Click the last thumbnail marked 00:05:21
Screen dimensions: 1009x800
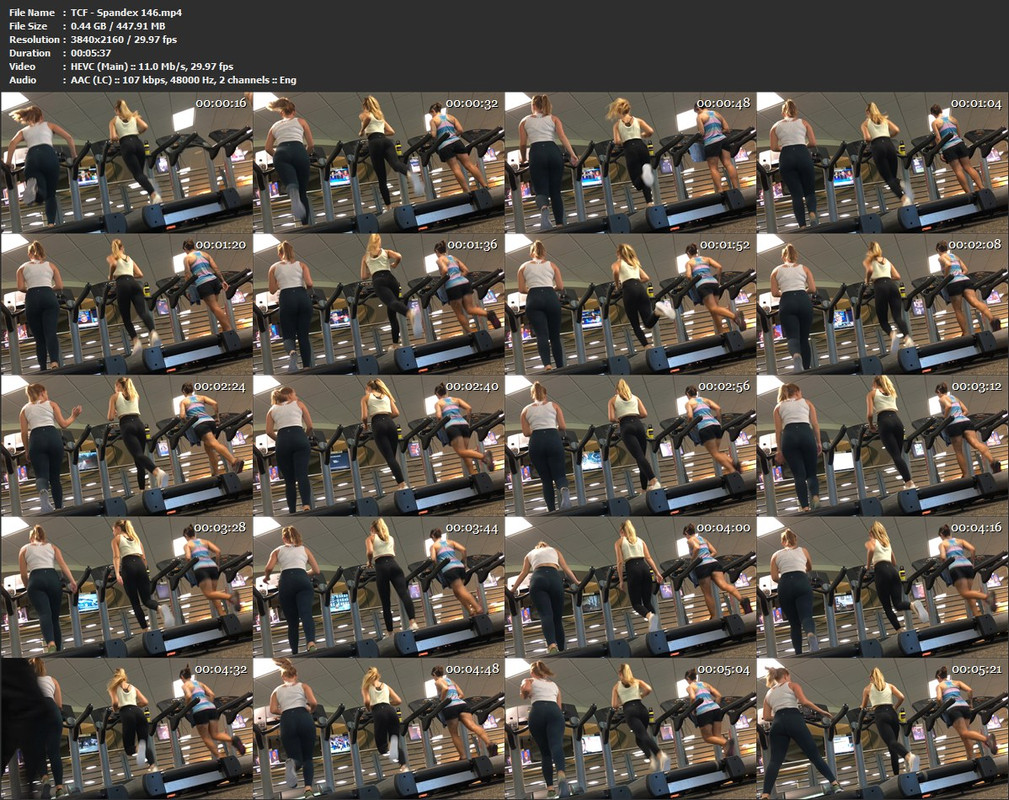[882, 728]
